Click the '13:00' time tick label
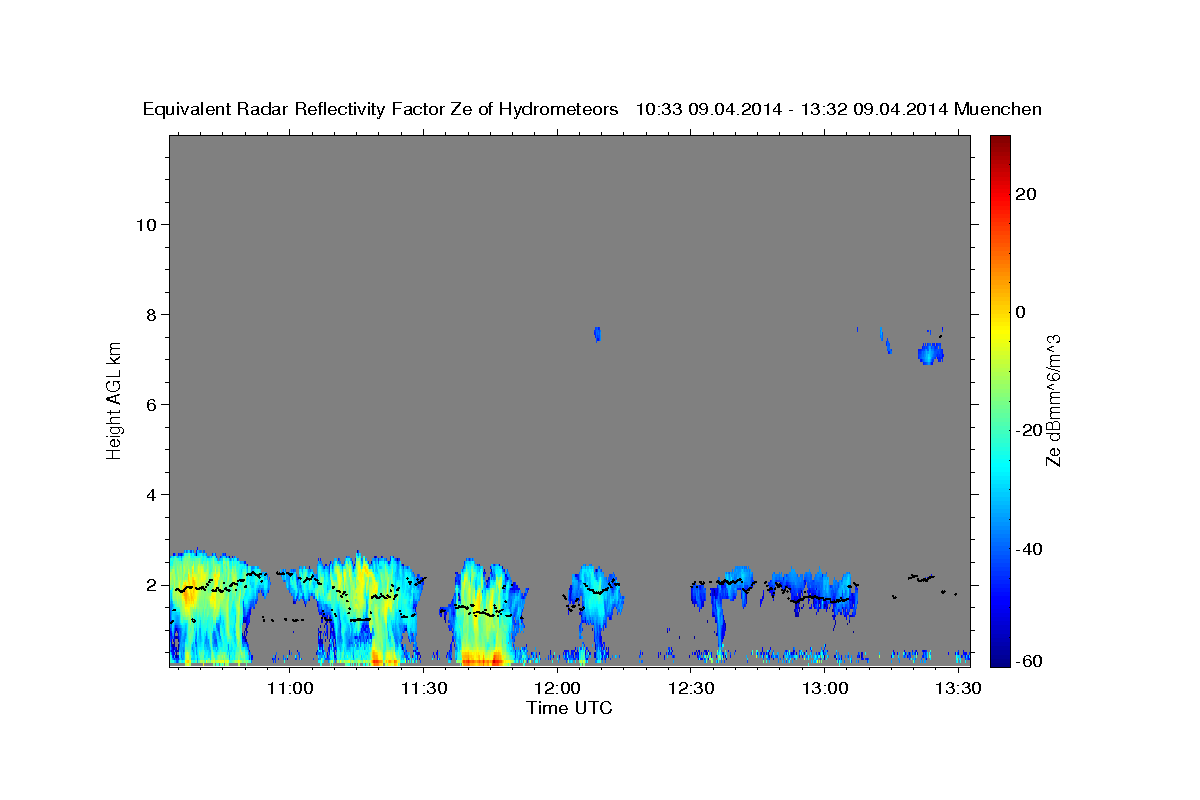Image resolution: width=1200 pixels, height=800 pixels. pyautogui.click(x=824, y=688)
